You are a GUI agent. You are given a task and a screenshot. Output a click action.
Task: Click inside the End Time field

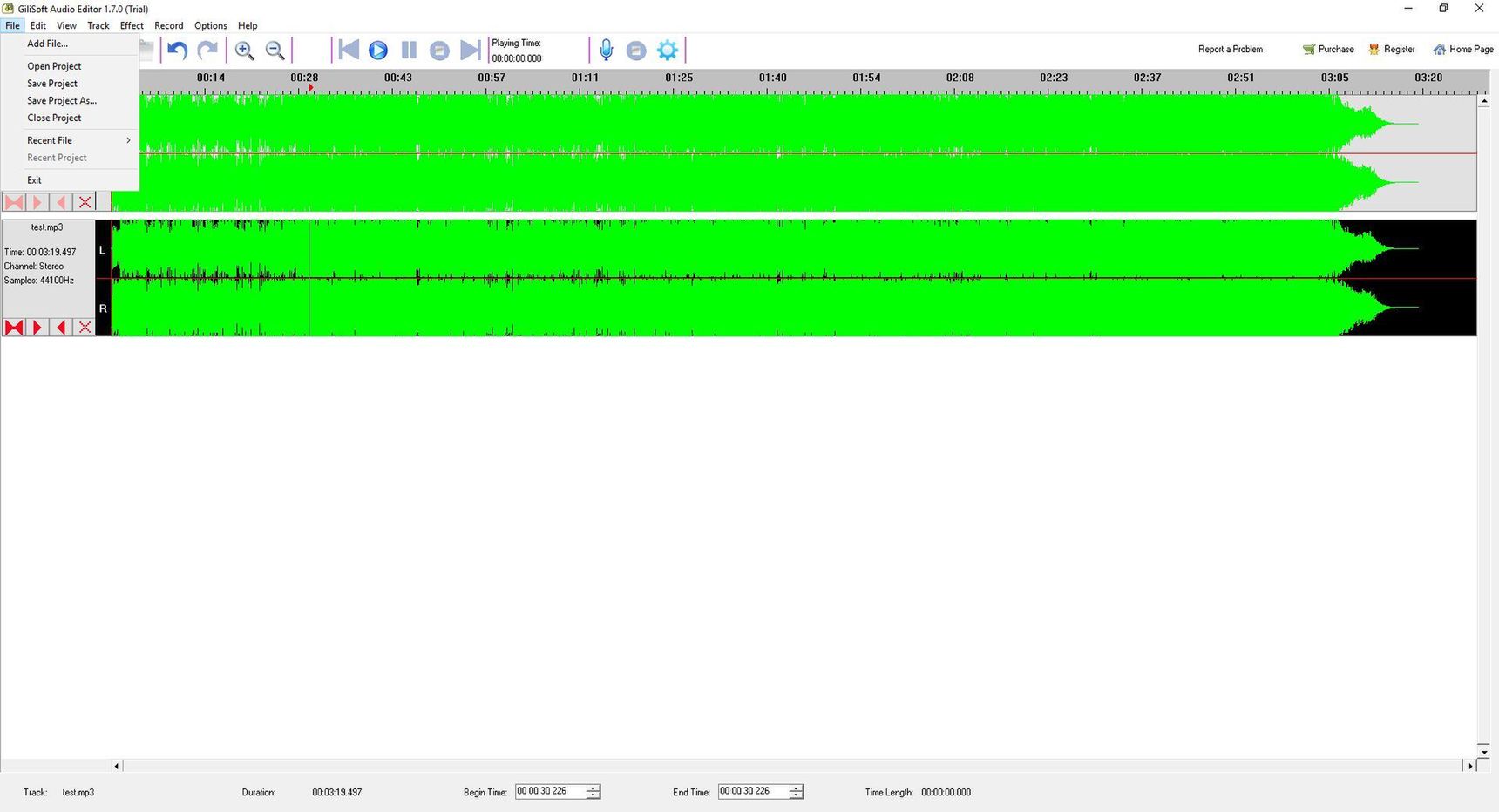[x=753, y=792]
